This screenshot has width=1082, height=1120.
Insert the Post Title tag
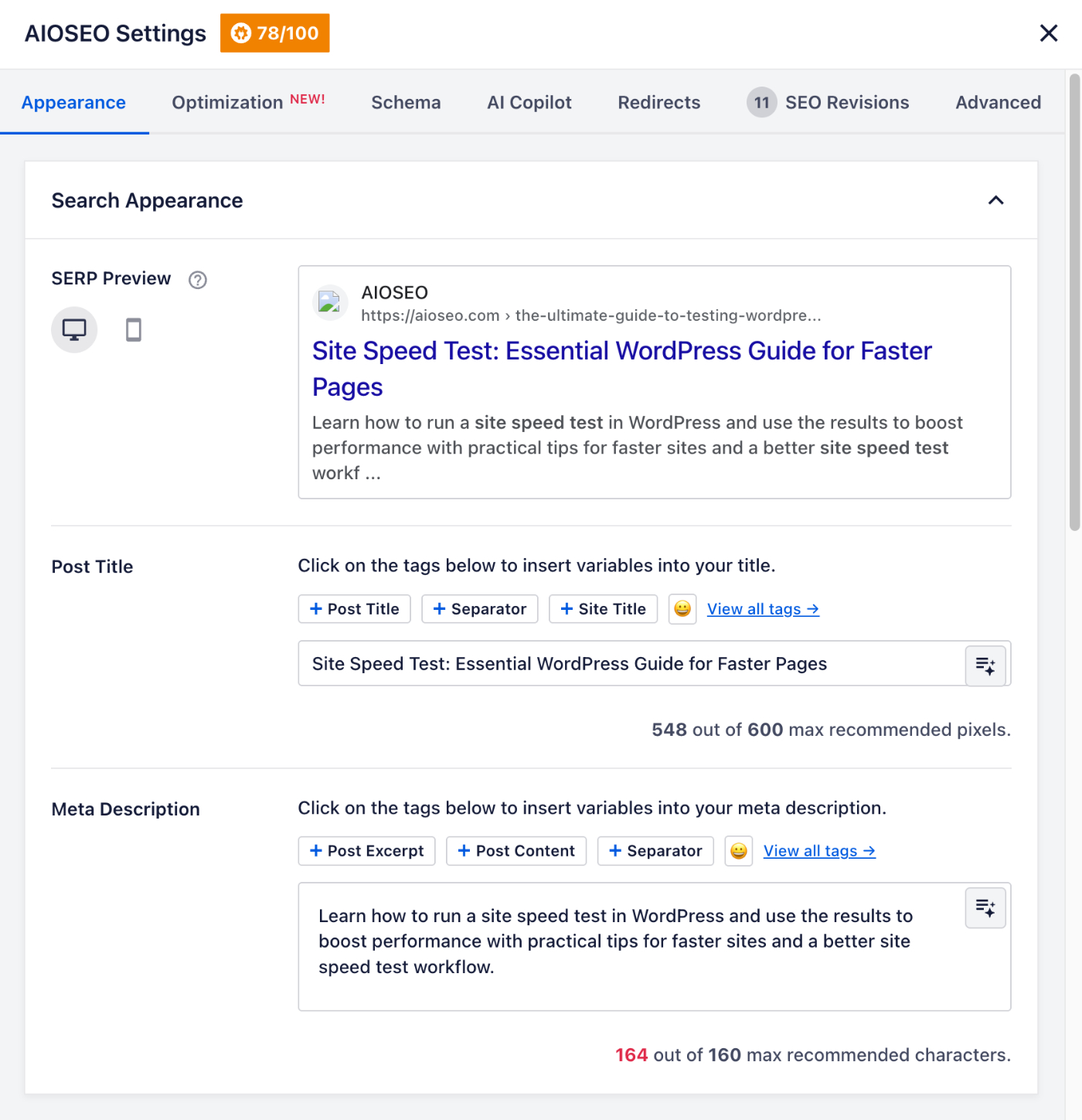(355, 609)
